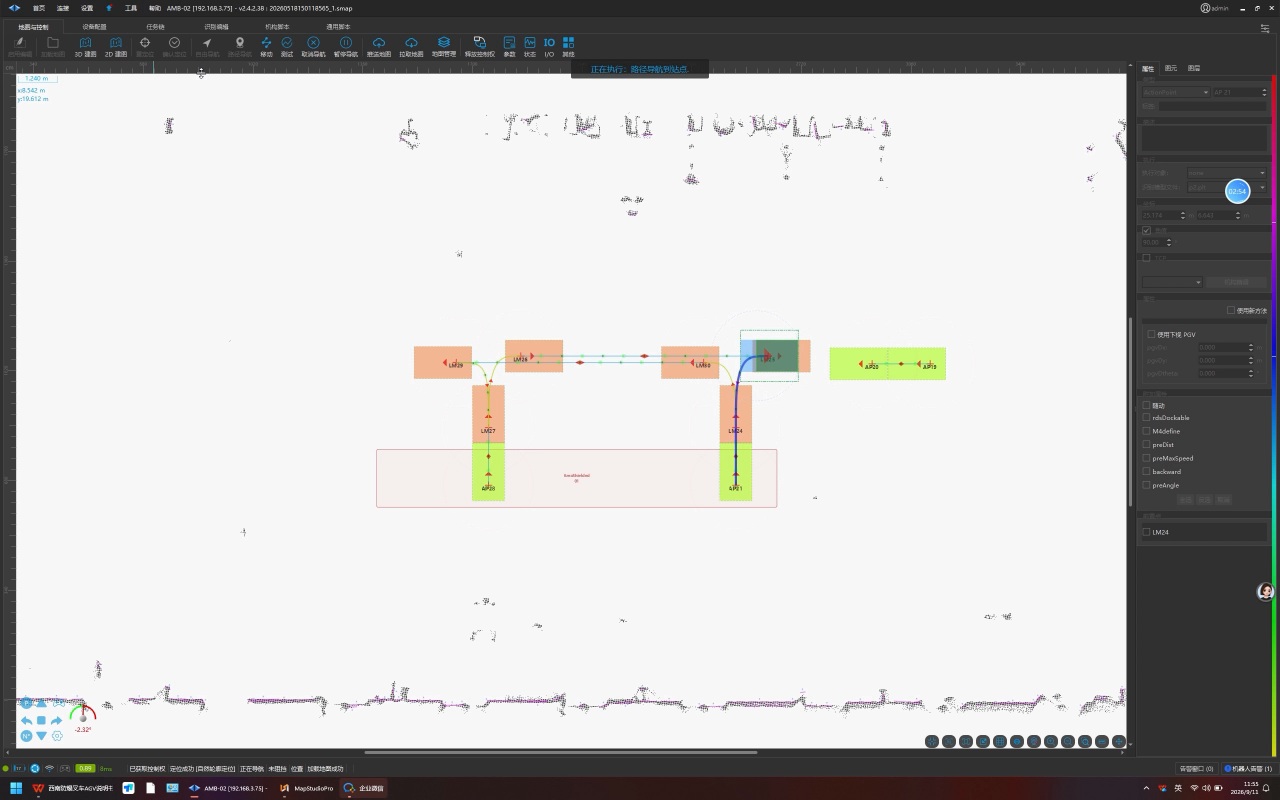Click the 拉取地图 cloud download icon
This screenshot has height=800, width=1280.
pyautogui.click(x=411, y=47)
